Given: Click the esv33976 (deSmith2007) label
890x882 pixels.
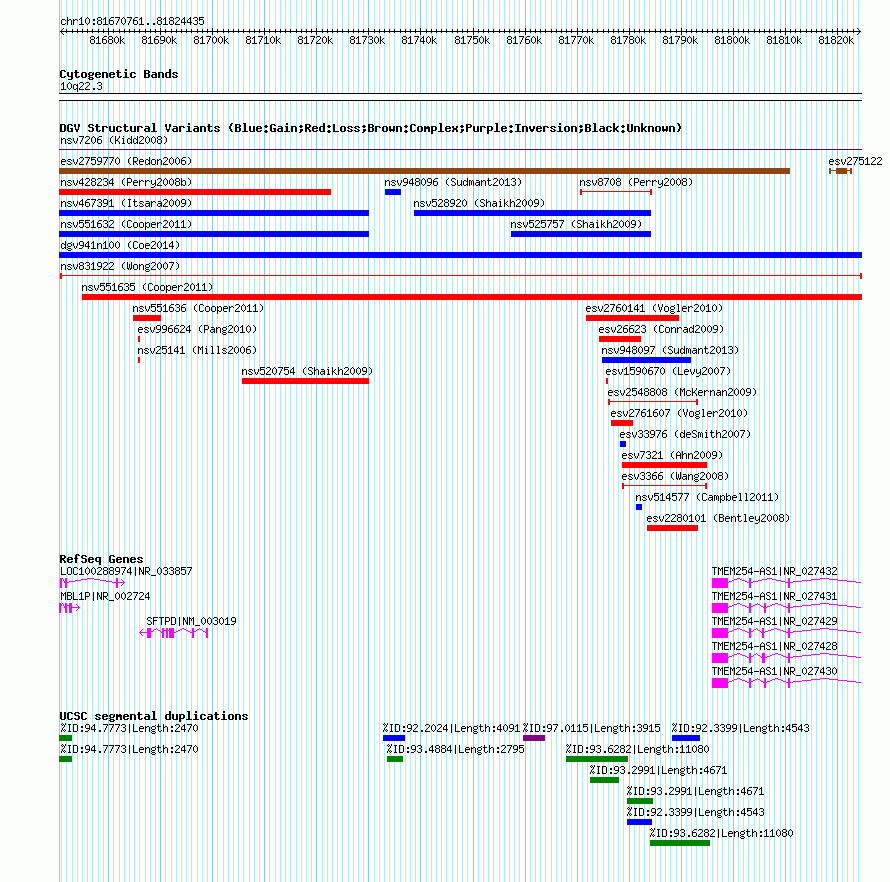Looking at the screenshot, I should point(685,434).
